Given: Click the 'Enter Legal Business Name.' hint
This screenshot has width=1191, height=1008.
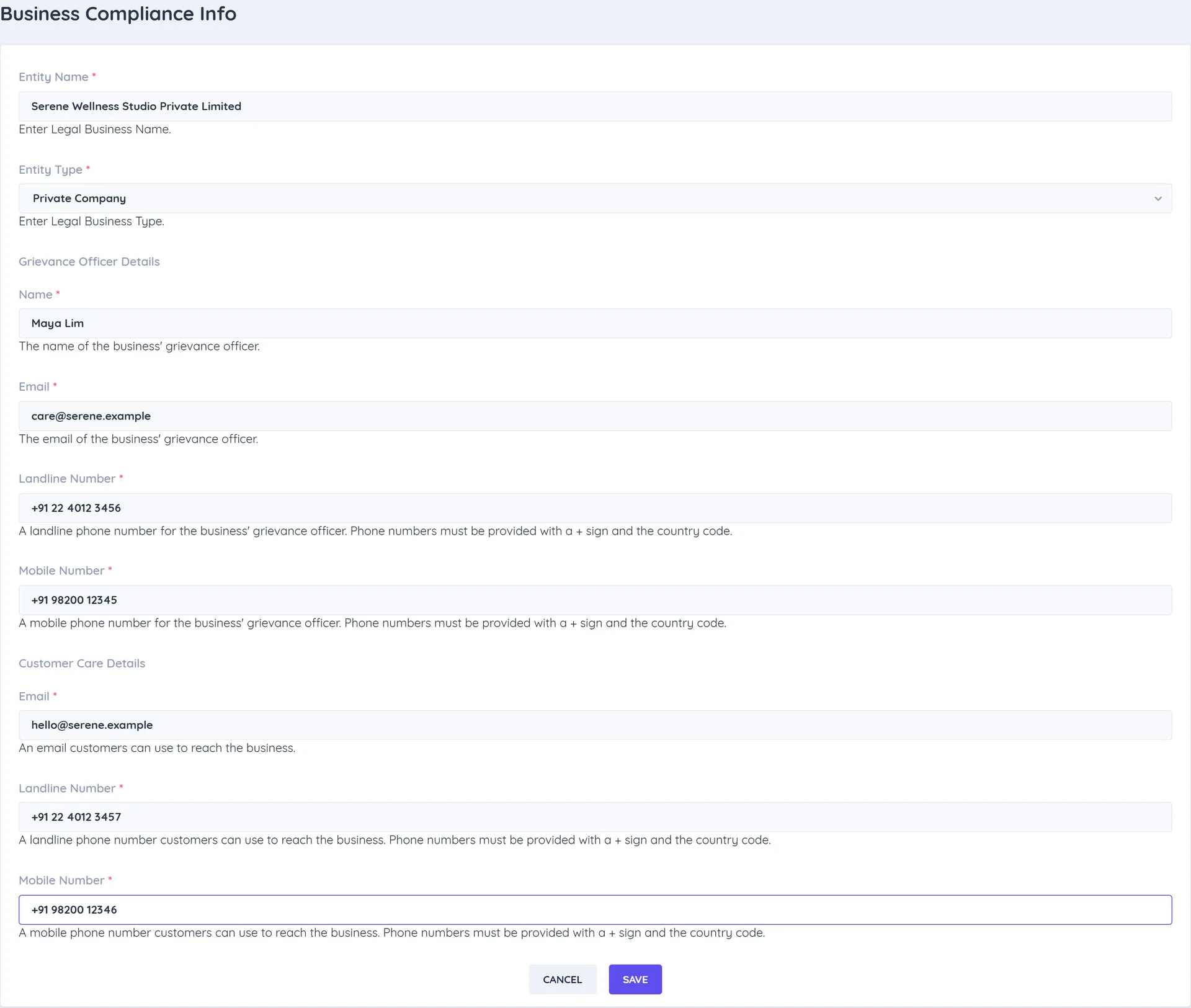Looking at the screenshot, I should pos(95,129).
